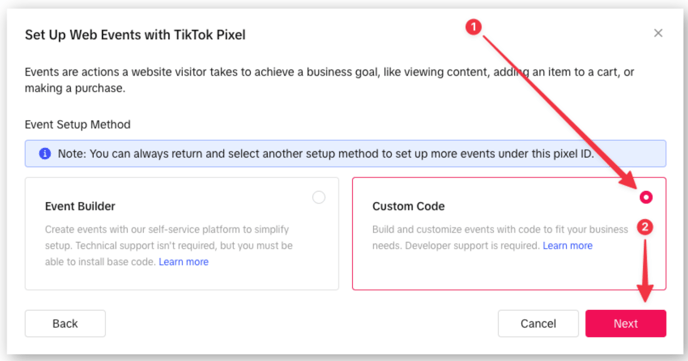Click the red arrow pointing at Next
Viewport: 688px width, 361px height.
645,268
